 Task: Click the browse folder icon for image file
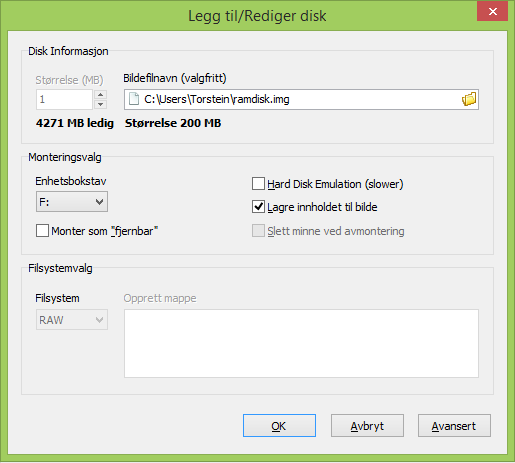tap(469, 99)
